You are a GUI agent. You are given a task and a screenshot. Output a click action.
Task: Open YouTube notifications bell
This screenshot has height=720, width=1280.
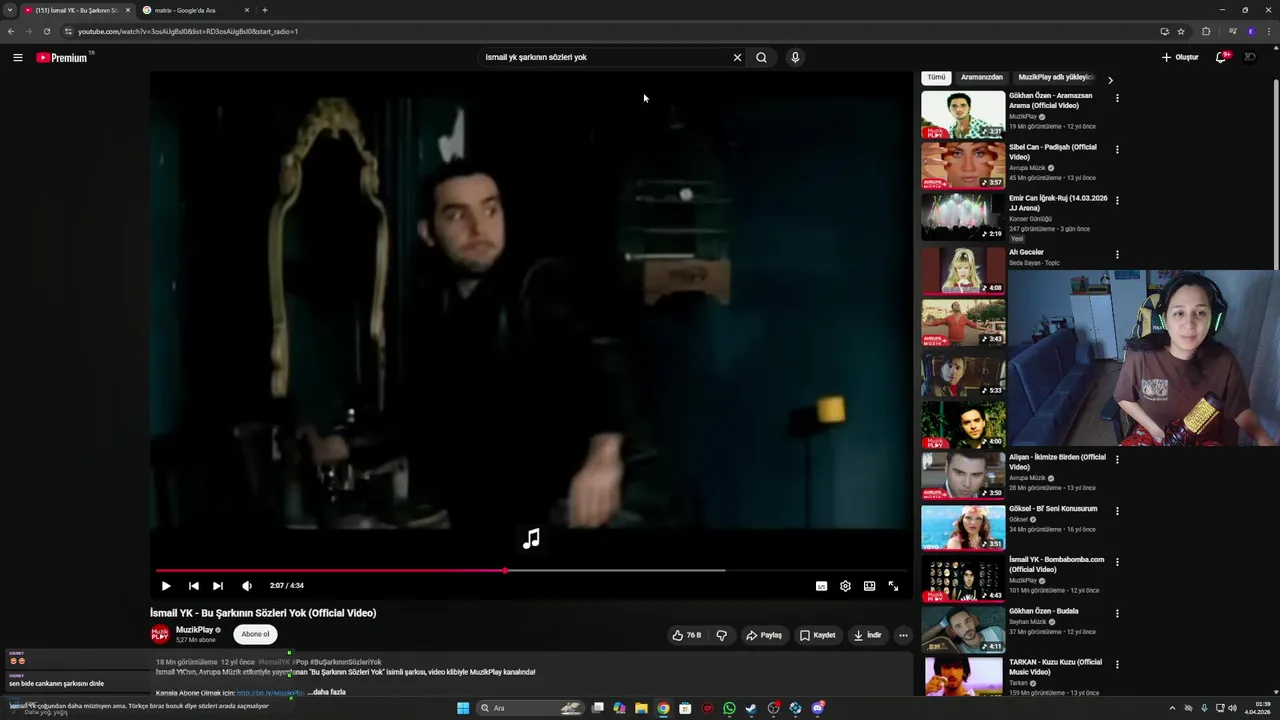(x=1221, y=57)
